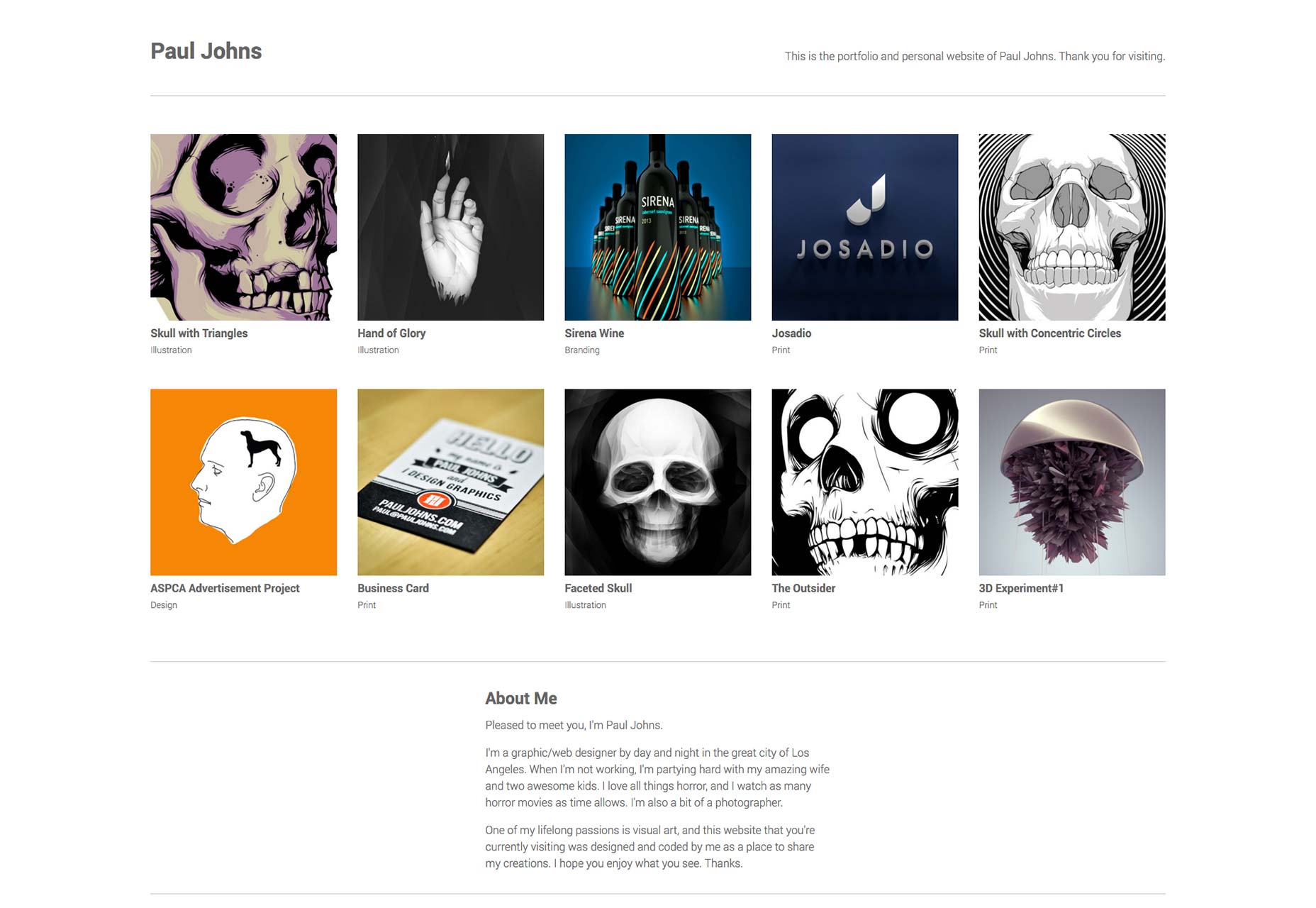Screen dimensions: 1316x908
Task: Click the 3D Experiment#1 title link
Action: click(1021, 588)
